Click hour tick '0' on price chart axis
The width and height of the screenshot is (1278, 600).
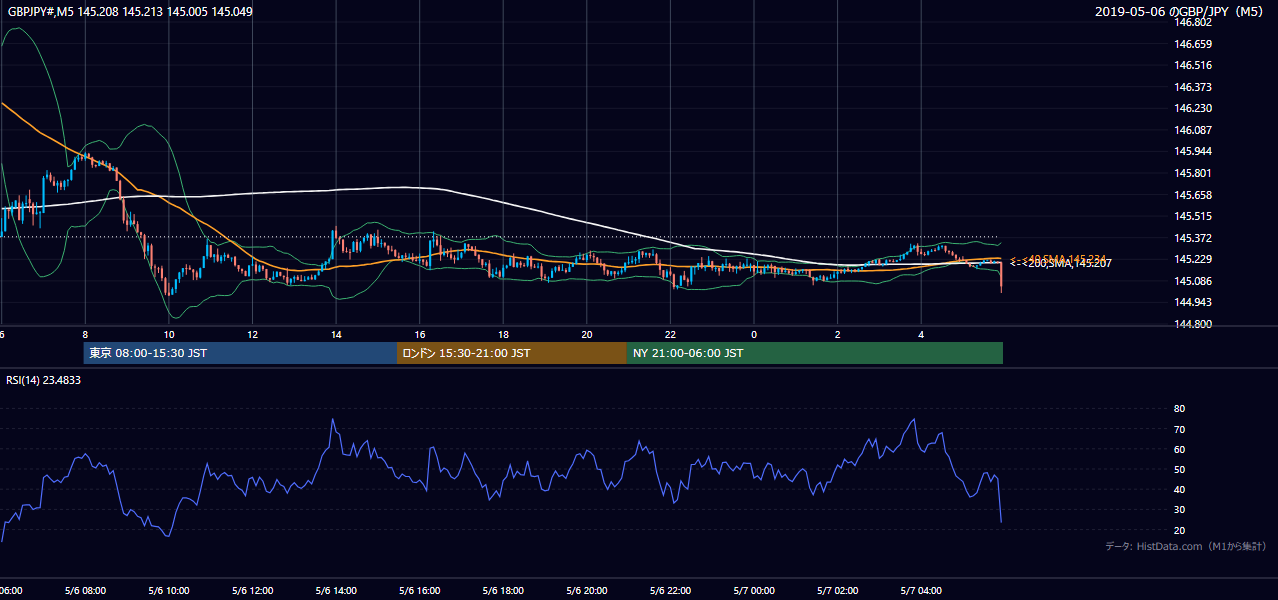[x=754, y=334]
